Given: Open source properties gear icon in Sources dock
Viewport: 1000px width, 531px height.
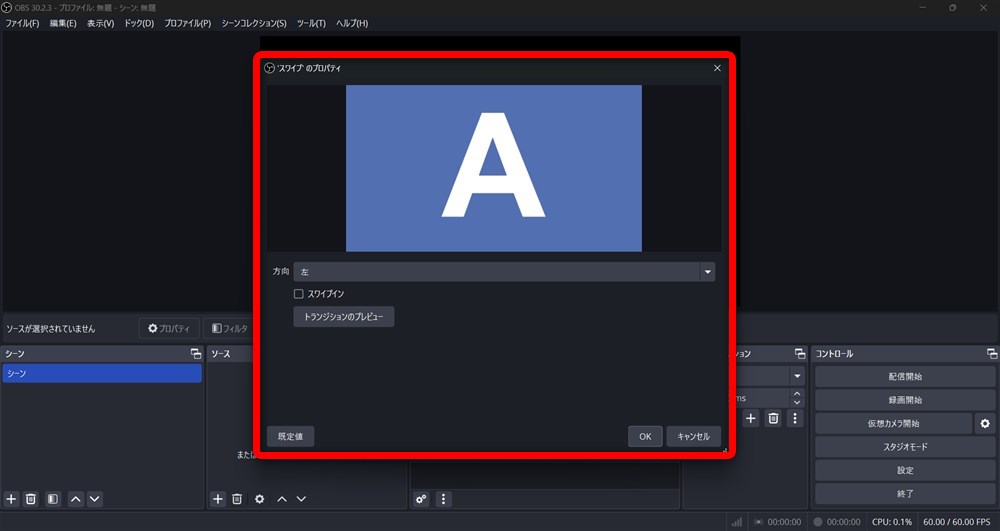Looking at the screenshot, I should (259, 498).
